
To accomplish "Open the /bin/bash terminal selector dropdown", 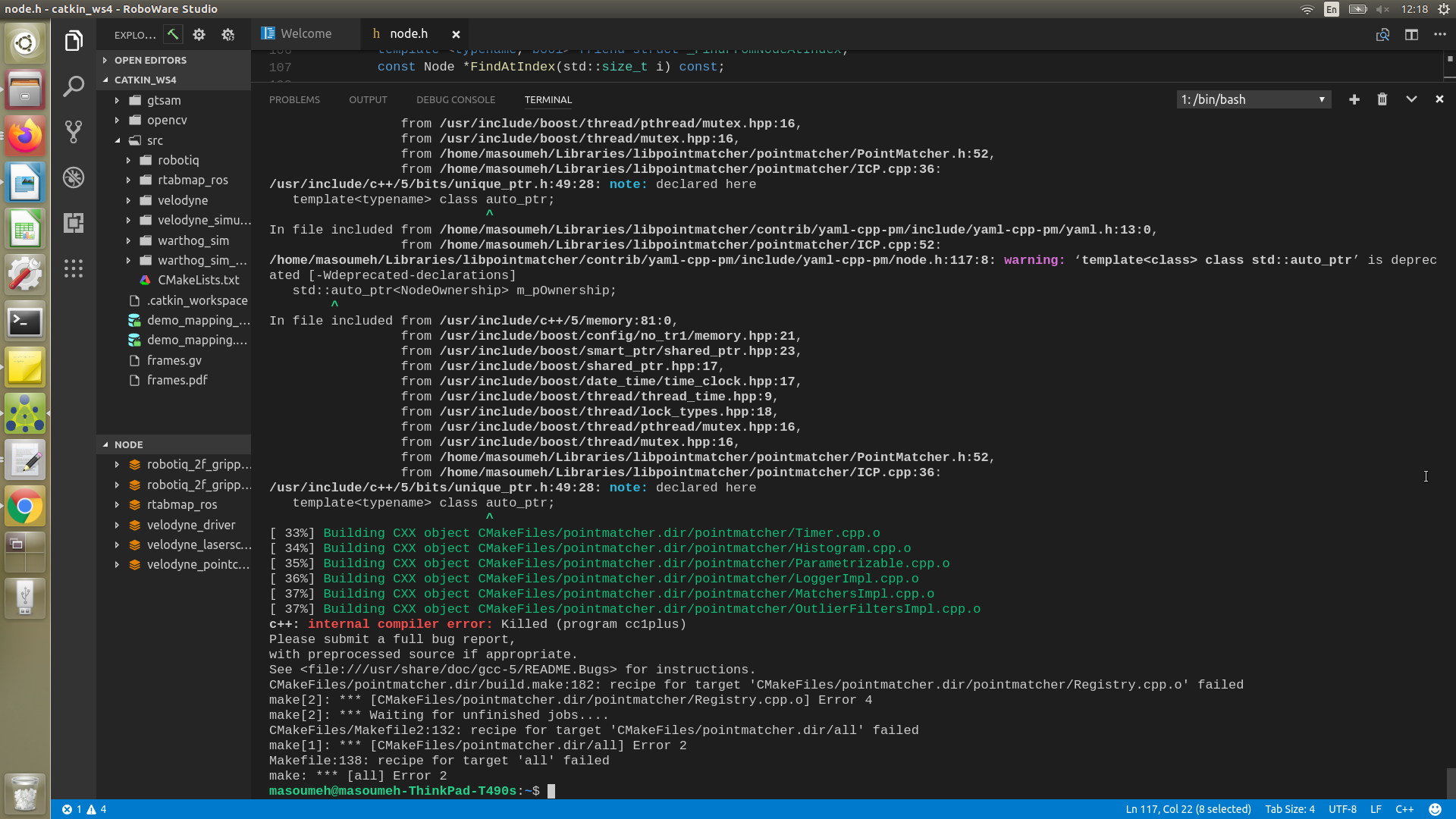I will pos(1253,99).
